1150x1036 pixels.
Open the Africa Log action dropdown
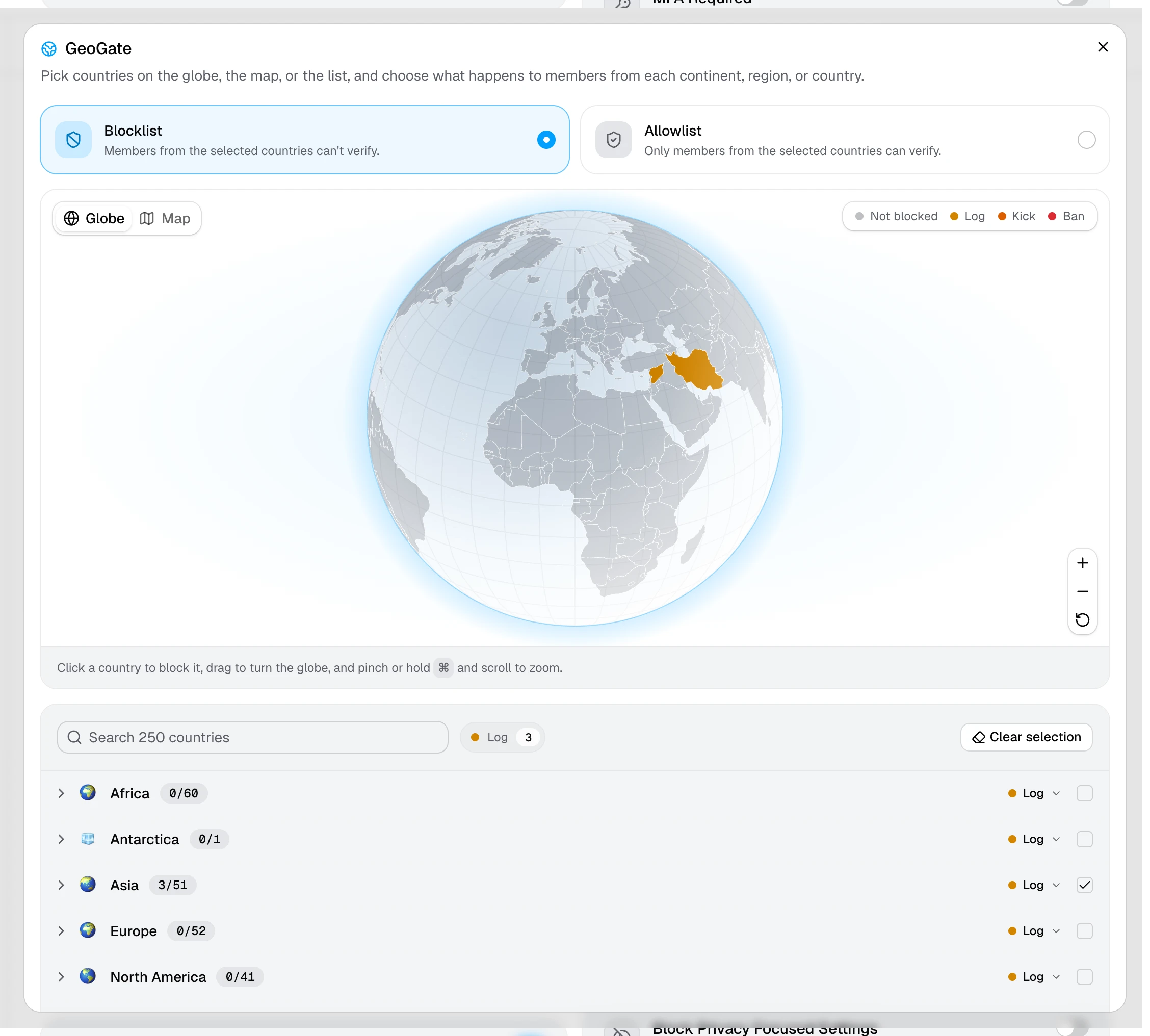point(1034,793)
